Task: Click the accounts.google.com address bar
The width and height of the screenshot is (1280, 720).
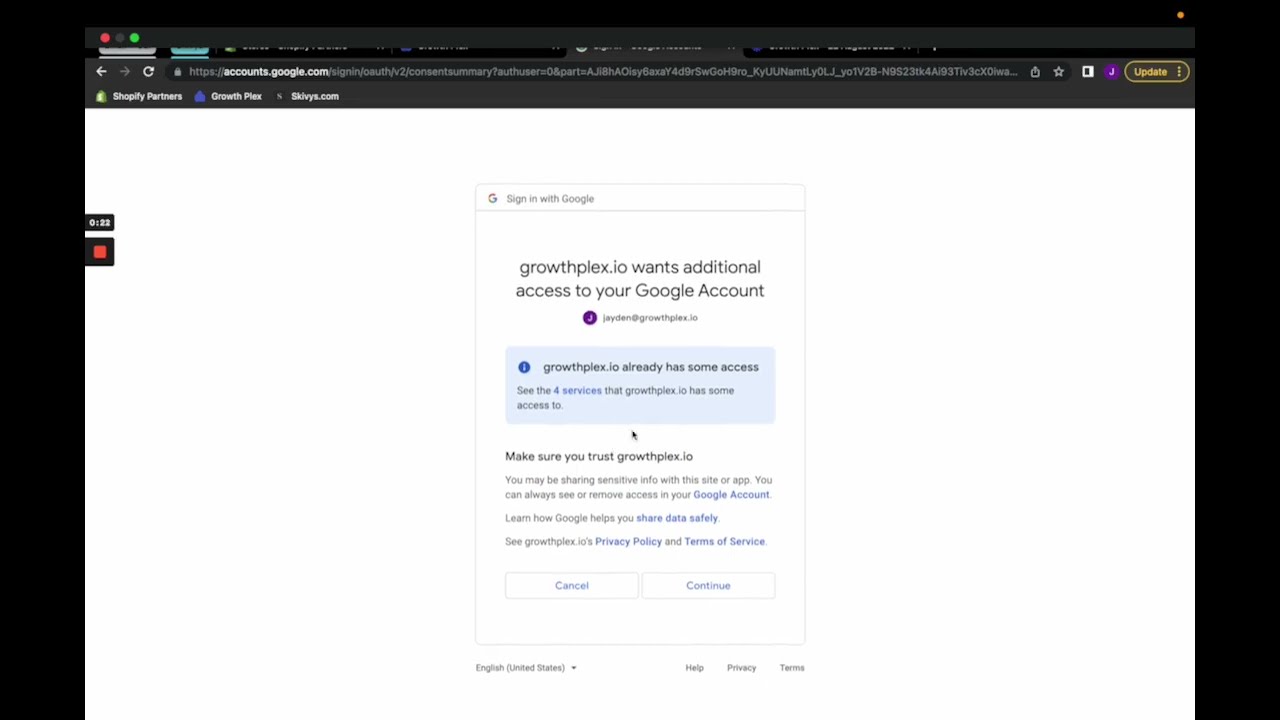Action: (x=602, y=72)
